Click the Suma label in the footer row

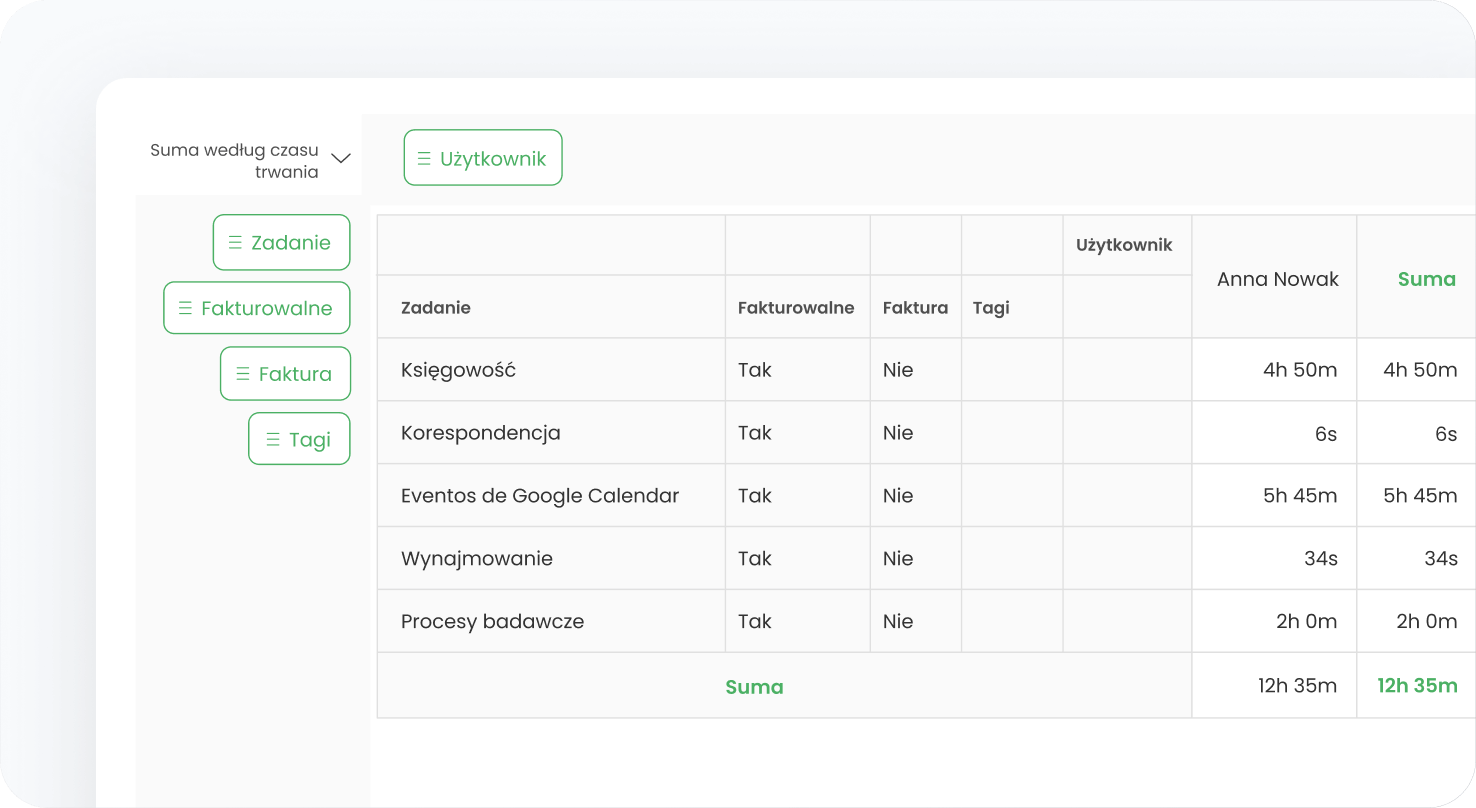754,687
